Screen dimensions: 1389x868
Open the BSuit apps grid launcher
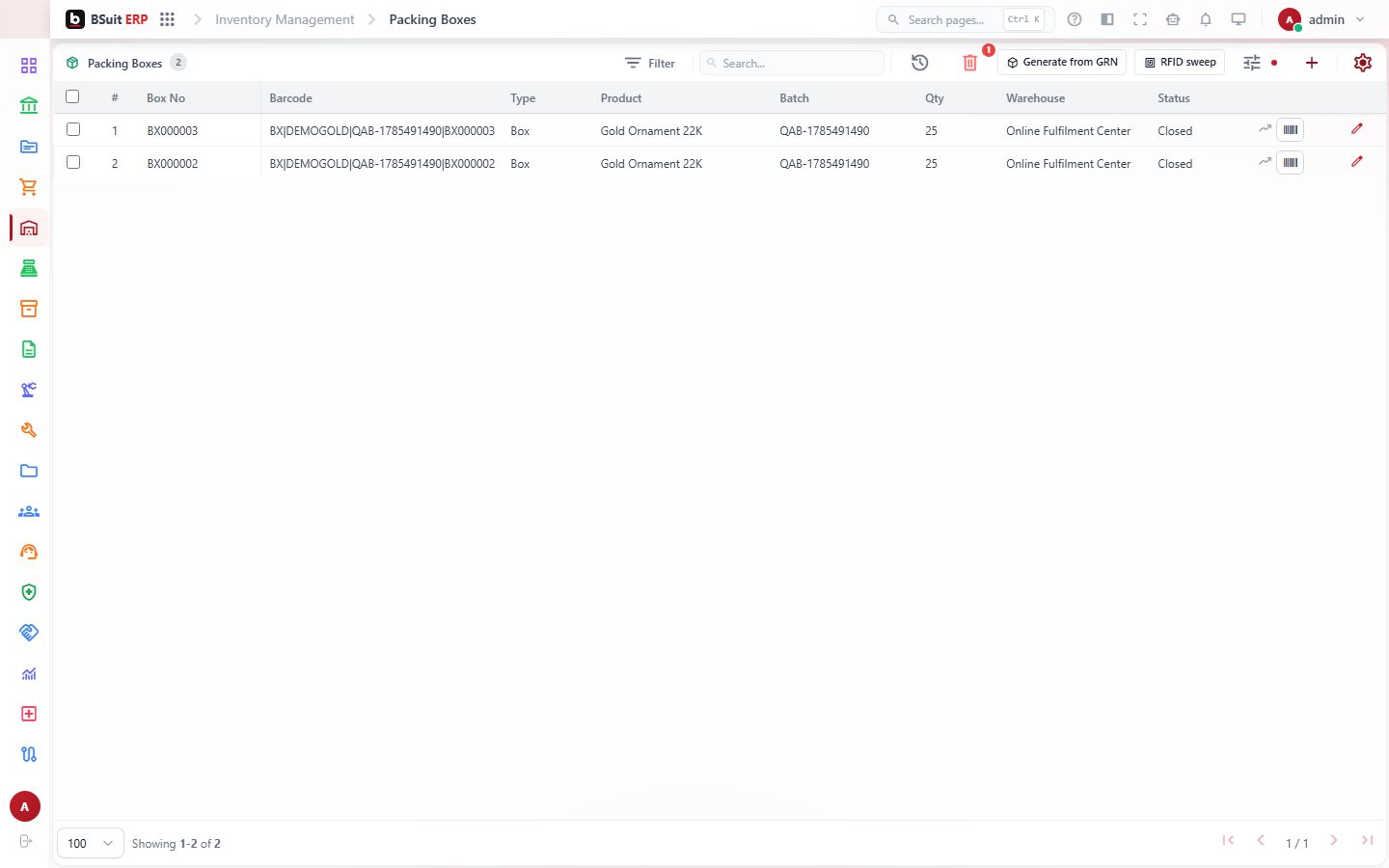(x=167, y=19)
